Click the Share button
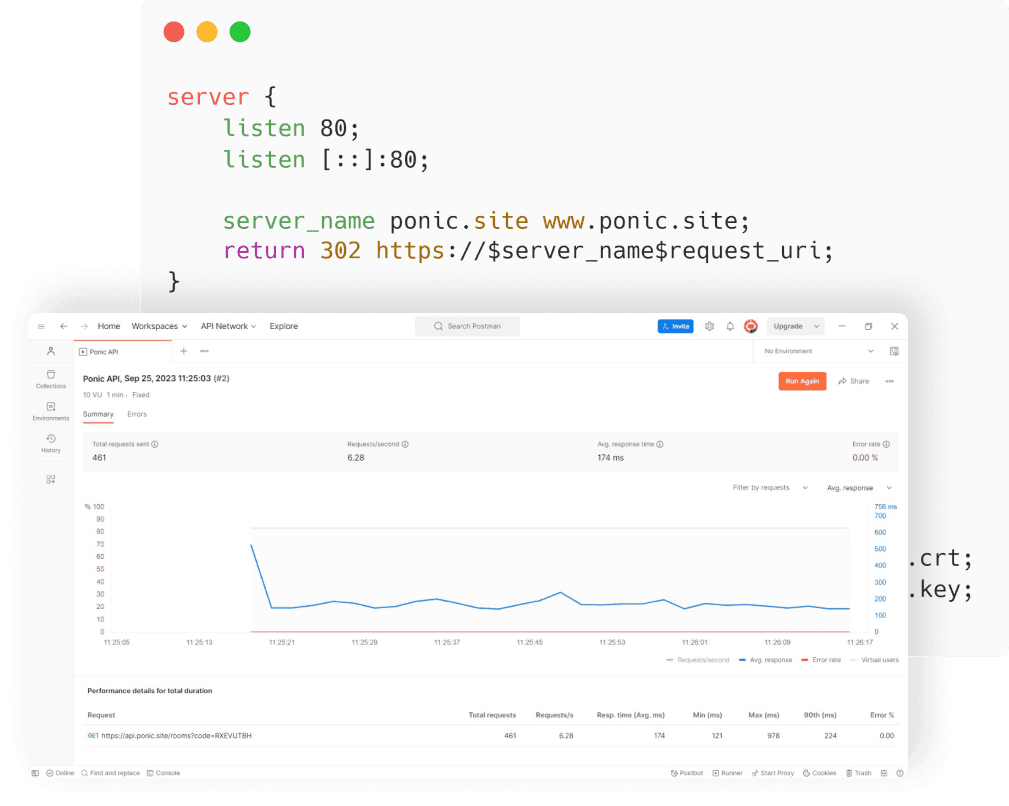This screenshot has height=806, width=1009. (853, 381)
